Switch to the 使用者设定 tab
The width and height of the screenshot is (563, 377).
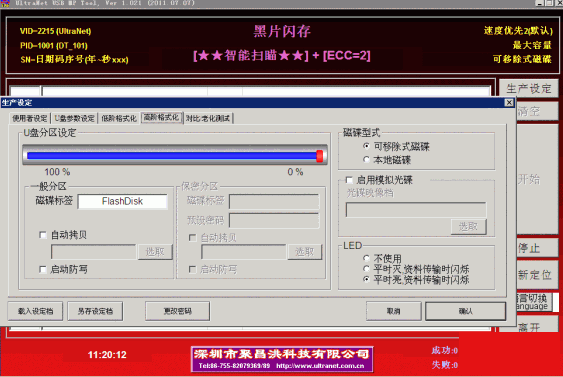click(30, 118)
